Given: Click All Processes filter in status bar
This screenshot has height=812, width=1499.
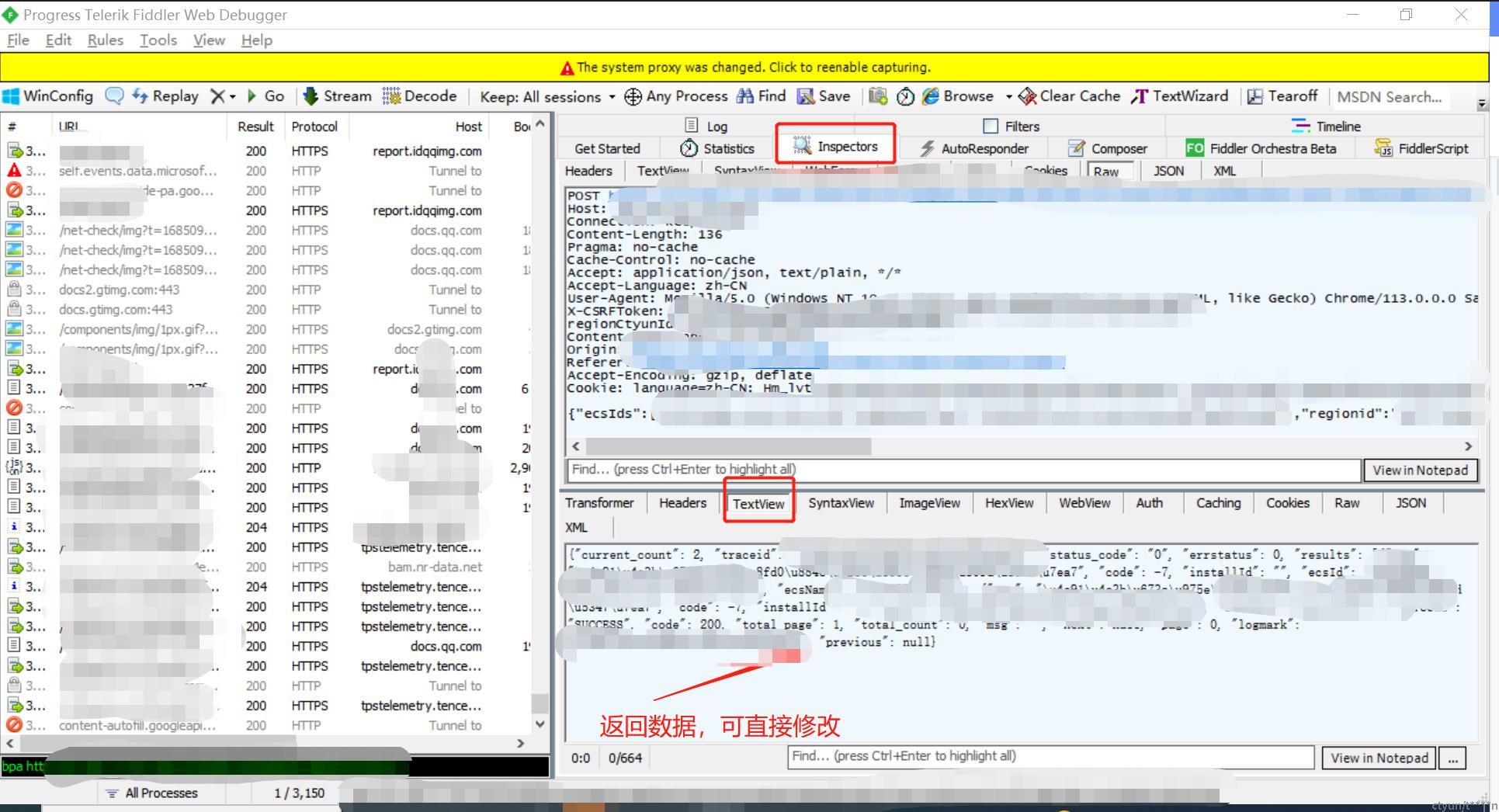Looking at the screenshot, I should point(152,793).
